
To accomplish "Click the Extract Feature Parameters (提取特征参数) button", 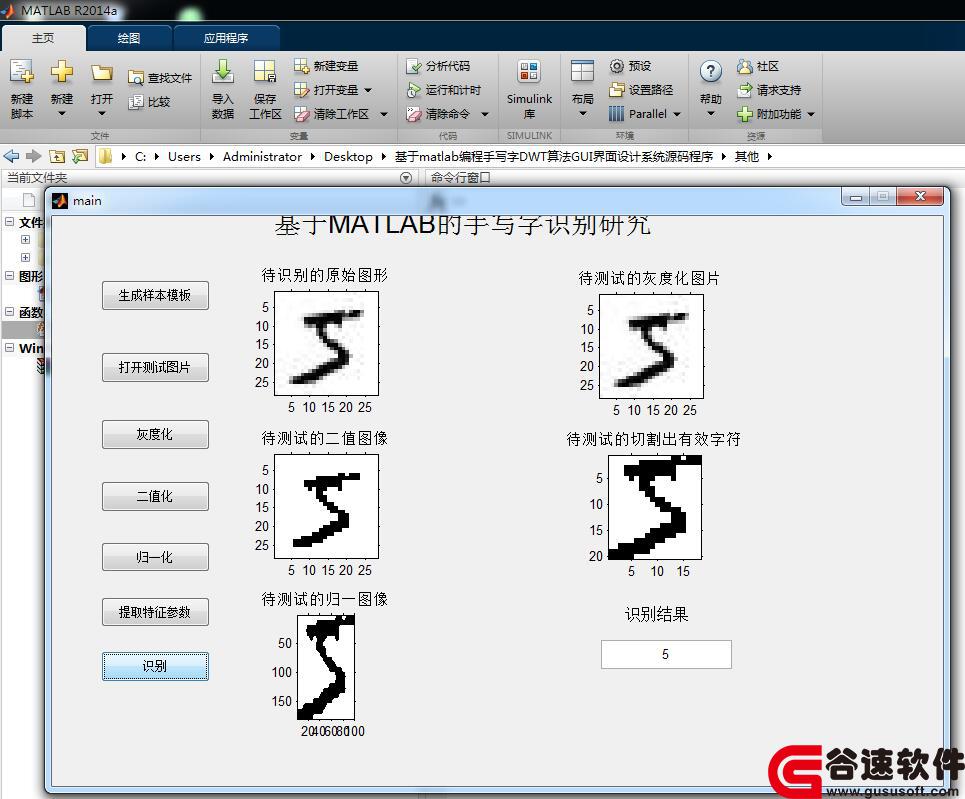I will (155, 612).
